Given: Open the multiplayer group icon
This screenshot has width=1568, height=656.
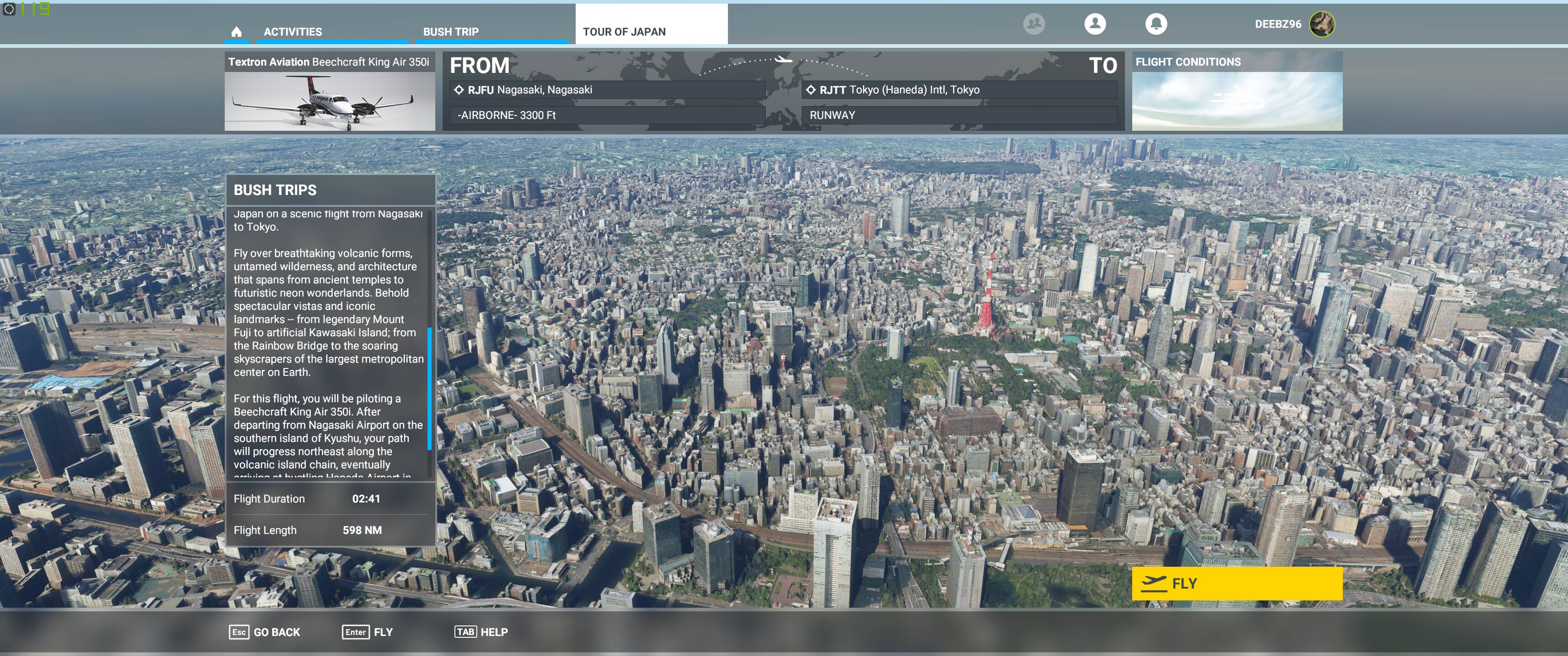Looking at the screenshot, I should [x=1034, y=24].
